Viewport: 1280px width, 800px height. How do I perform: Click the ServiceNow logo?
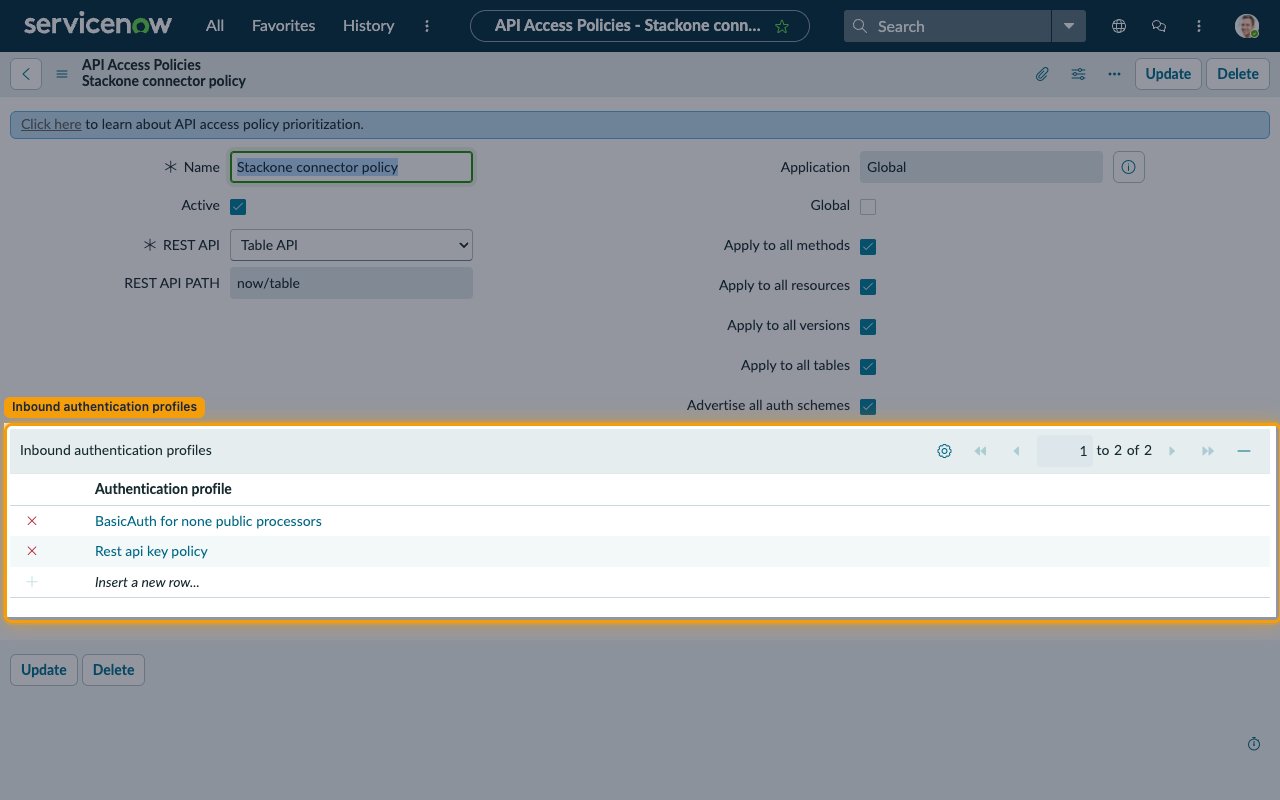[x=98, y=25]
